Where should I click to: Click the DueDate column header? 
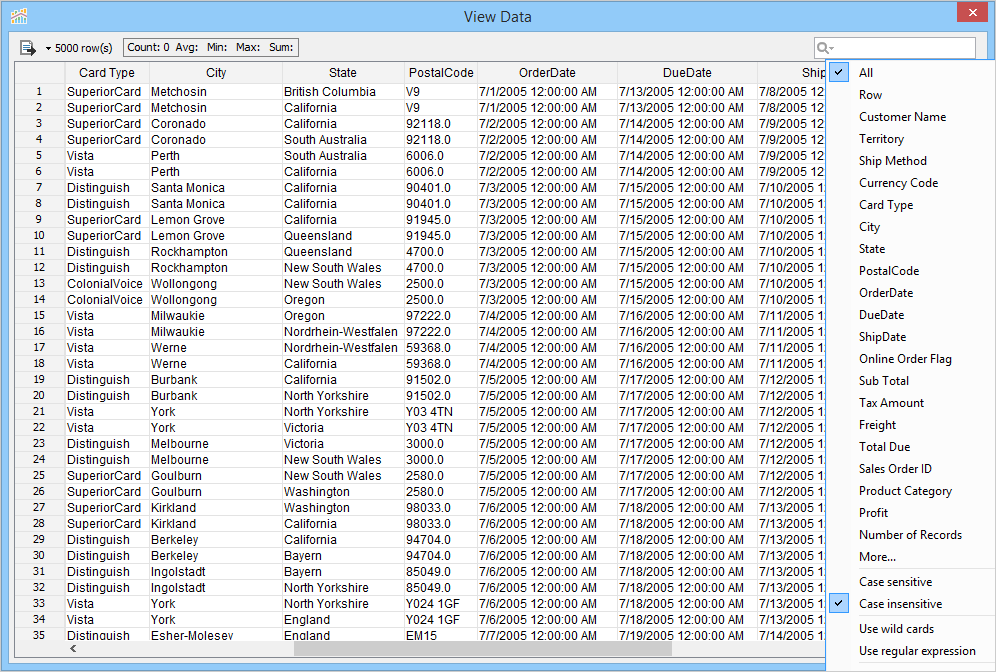(x=687, y=72)
